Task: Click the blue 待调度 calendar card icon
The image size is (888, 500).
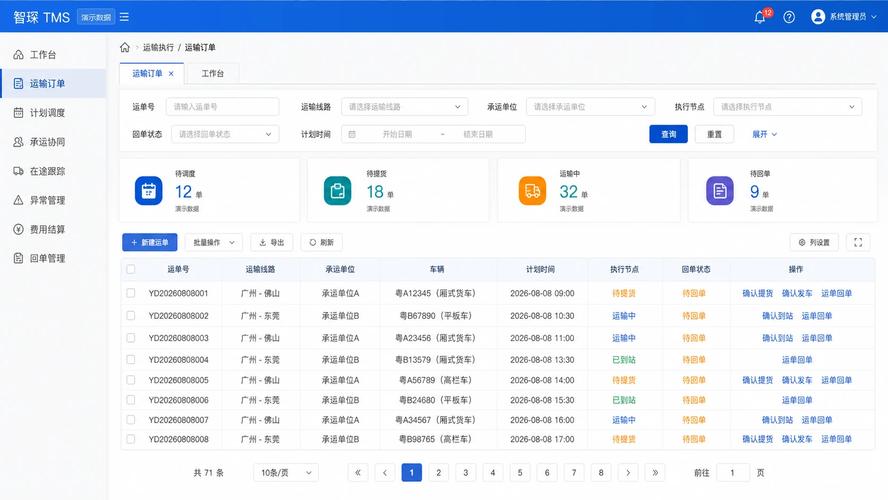Action: click(x=148, y=191)
